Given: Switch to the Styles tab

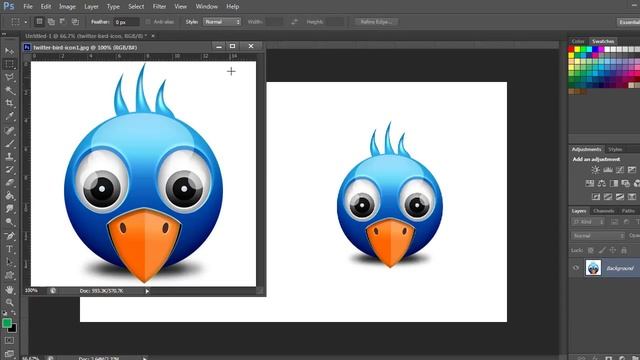Looking at the screenshot, I should (x=615, y=149).
